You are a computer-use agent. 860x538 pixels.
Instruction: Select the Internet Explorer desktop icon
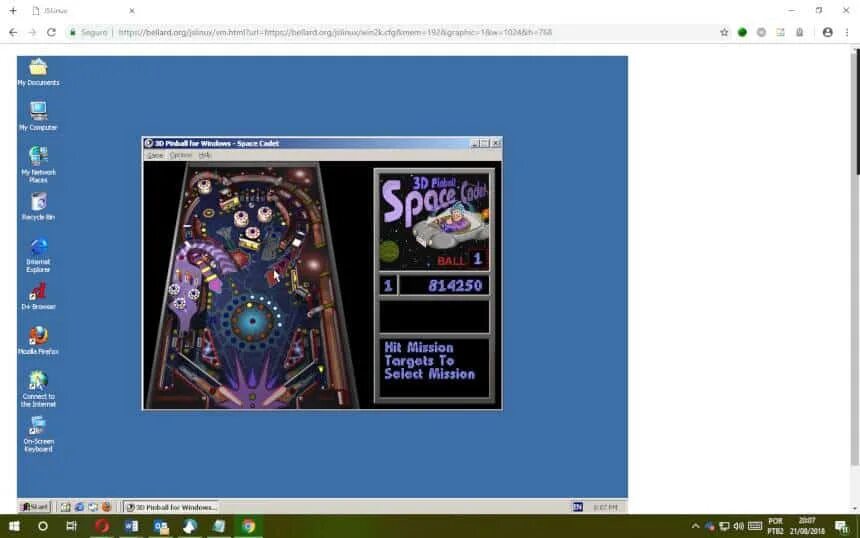click(38, 255)
